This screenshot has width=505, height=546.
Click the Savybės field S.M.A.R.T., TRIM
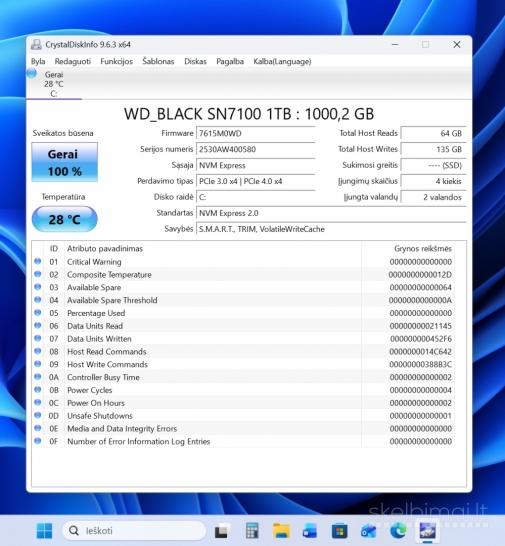[x=331, y=229]
